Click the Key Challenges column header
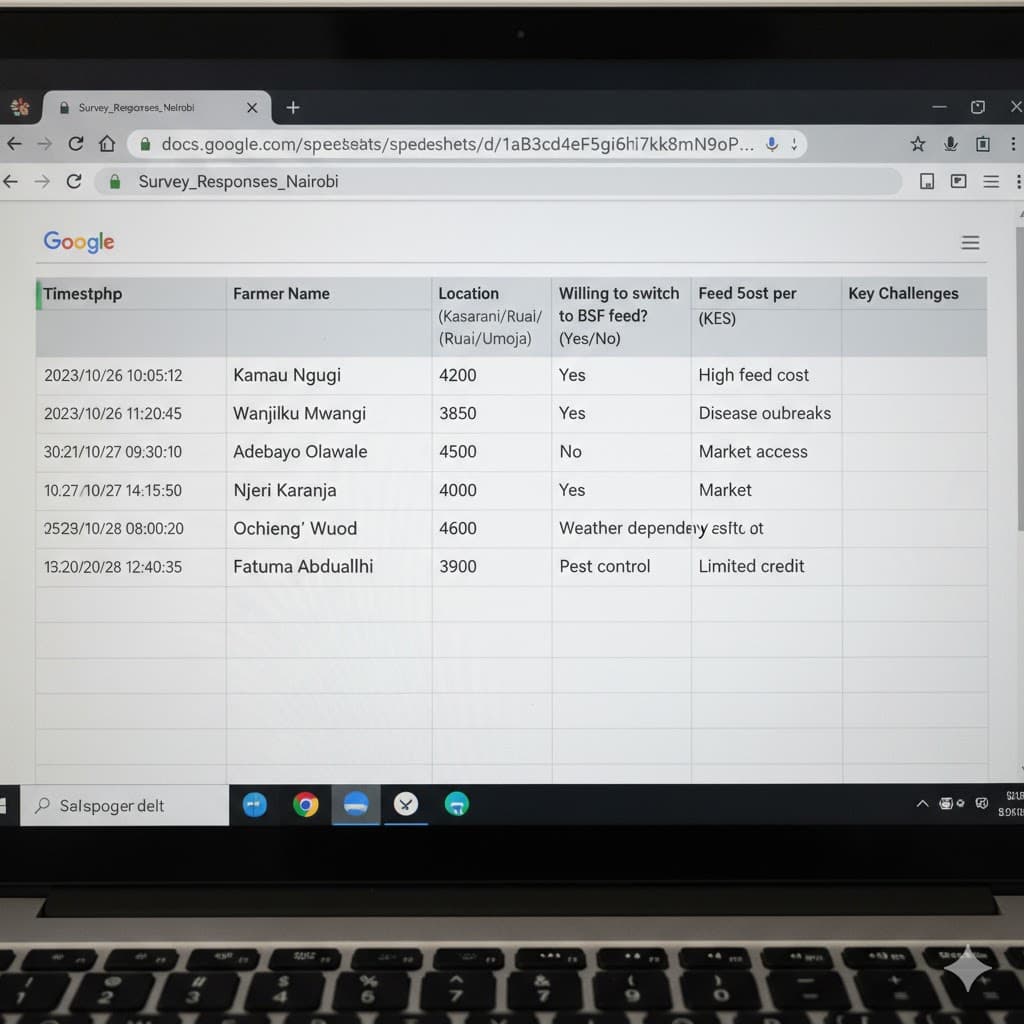Screen dimensions: 1024x1024 903,294
